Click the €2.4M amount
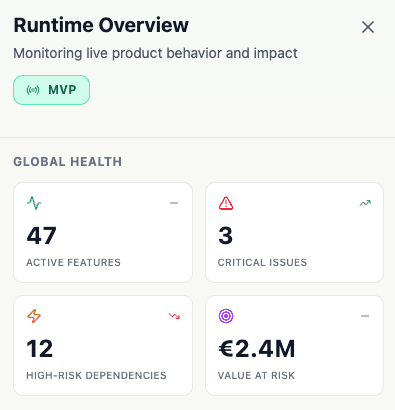This screenshot has height=410, width=395. [x=257, y=349]
